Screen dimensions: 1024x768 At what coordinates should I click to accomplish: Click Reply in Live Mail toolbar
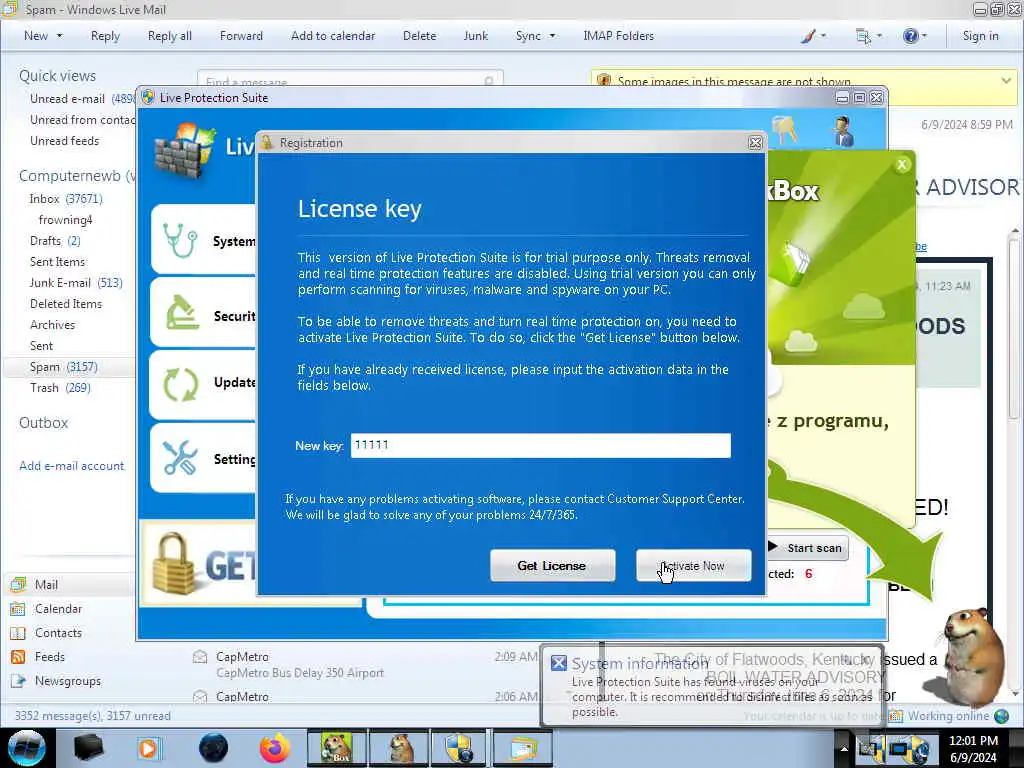(x=105, y=36)
